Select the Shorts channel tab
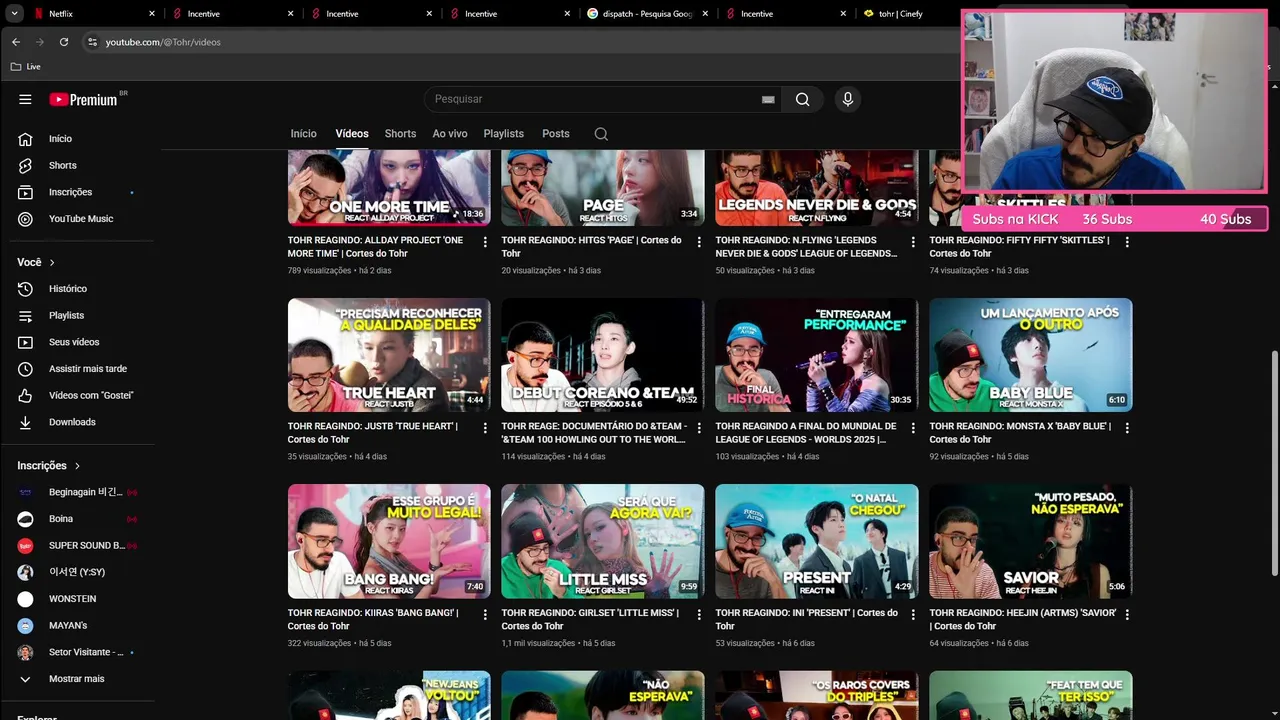 (400, 134)
